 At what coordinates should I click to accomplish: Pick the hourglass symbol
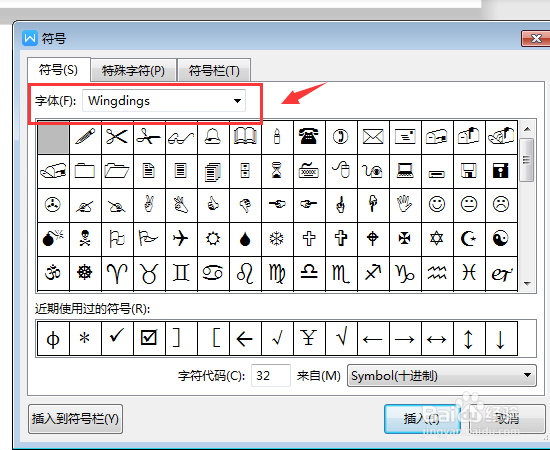click(277, 171)
